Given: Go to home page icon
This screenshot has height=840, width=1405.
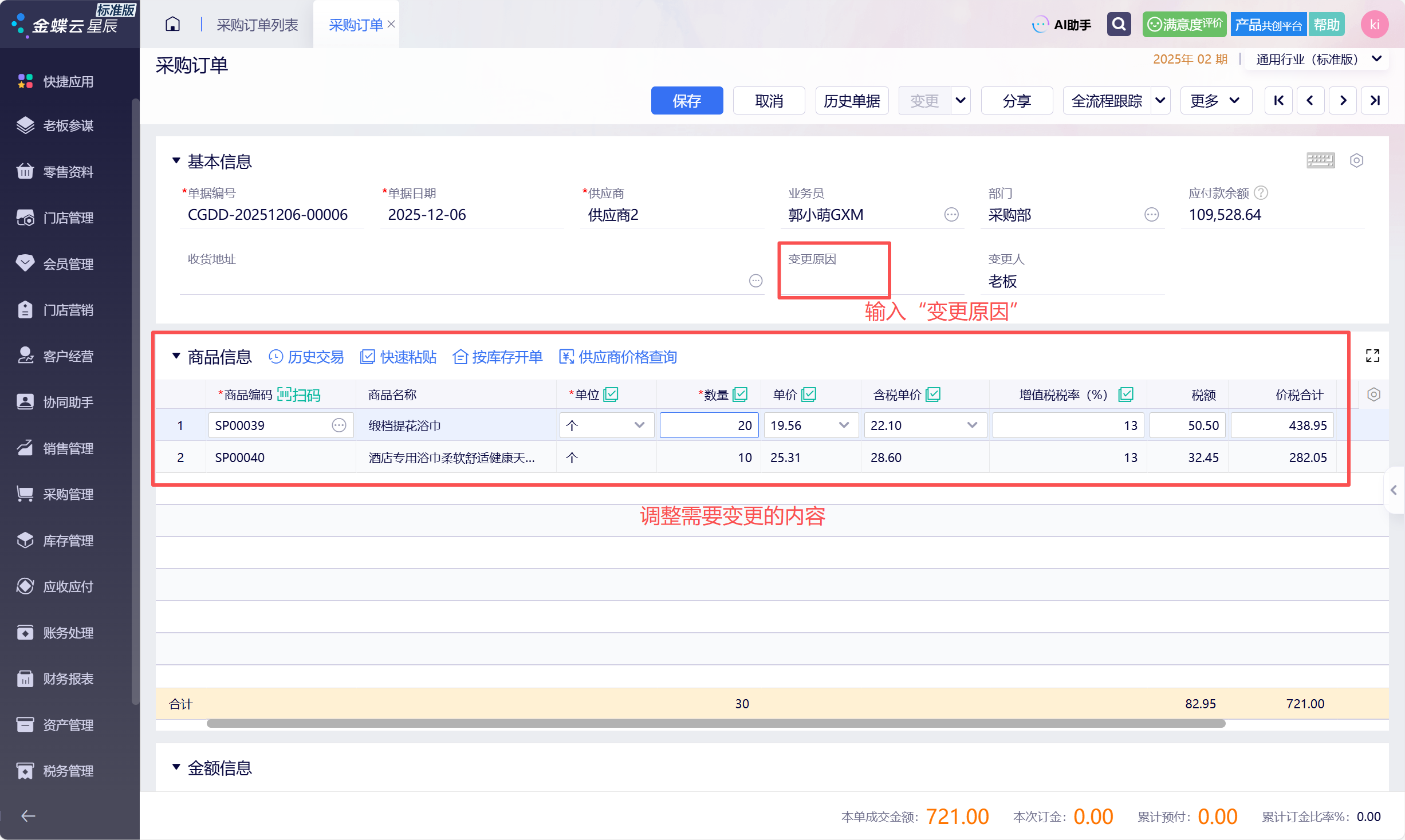Looking at the screenshot, I should pyautogui.click(x=172, y=25).
